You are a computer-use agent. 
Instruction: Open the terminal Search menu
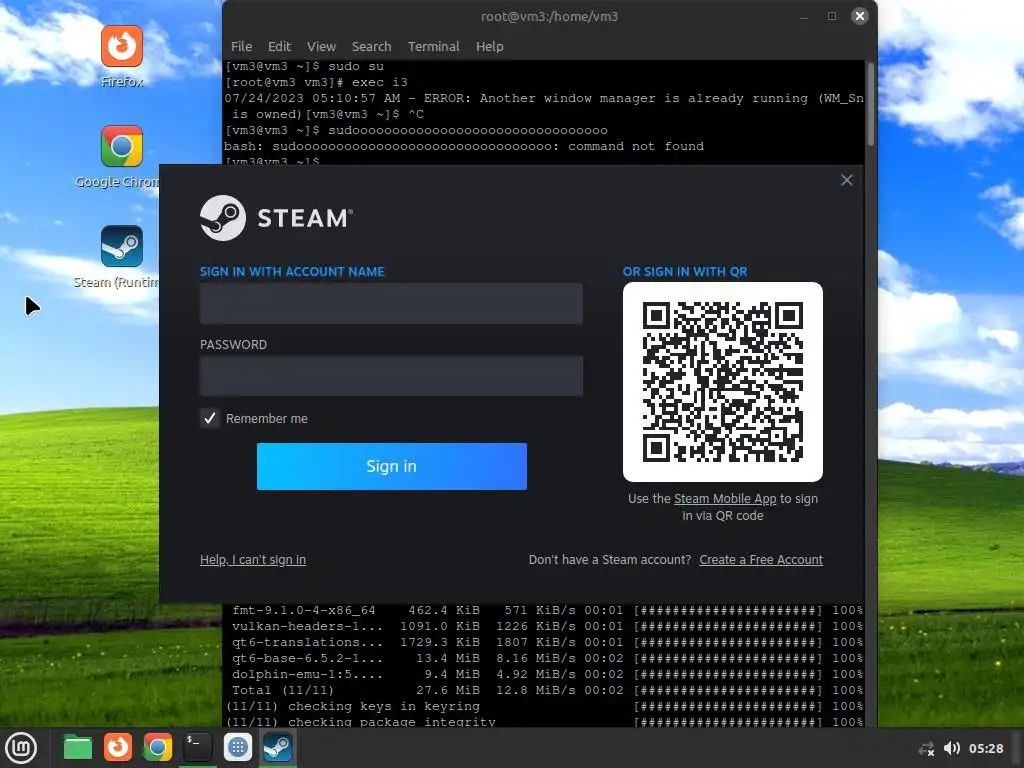[372, 46]
